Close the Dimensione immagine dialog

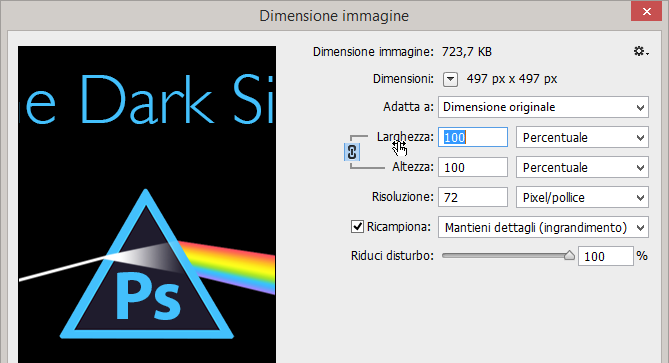646,12
